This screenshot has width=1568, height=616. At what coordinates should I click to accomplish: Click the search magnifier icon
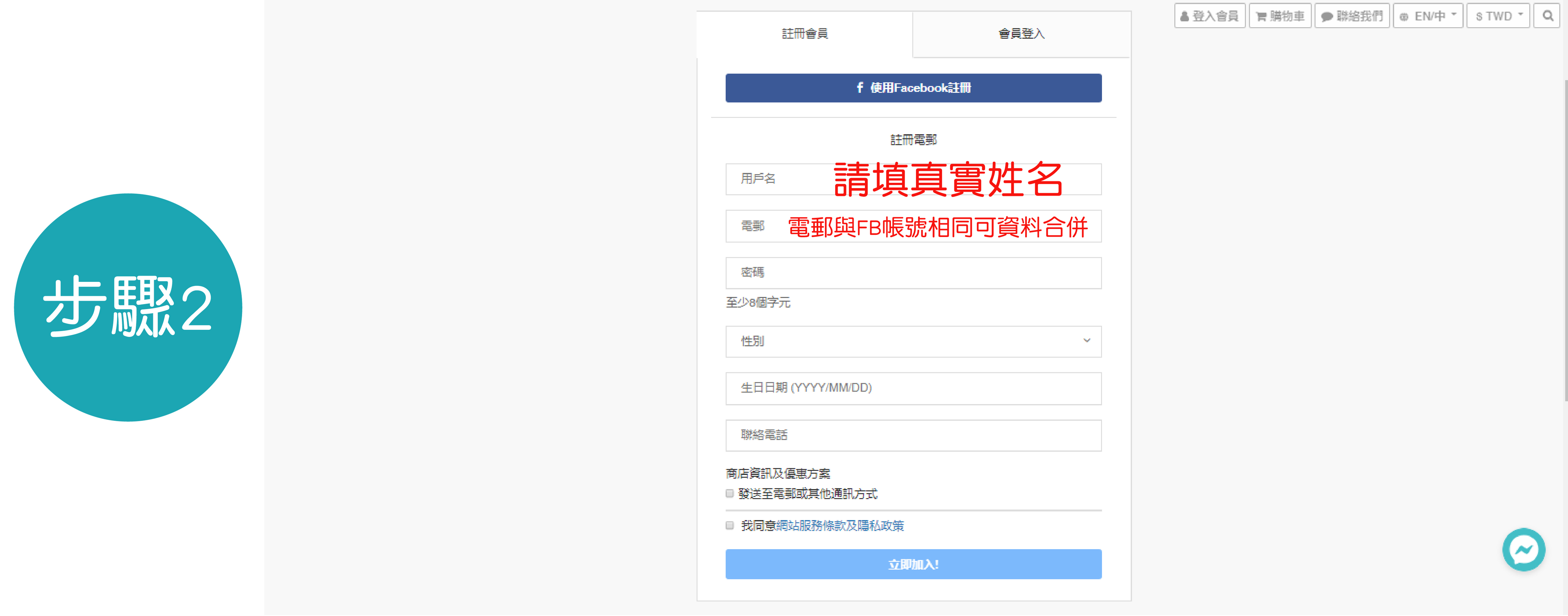(1547, 16)
